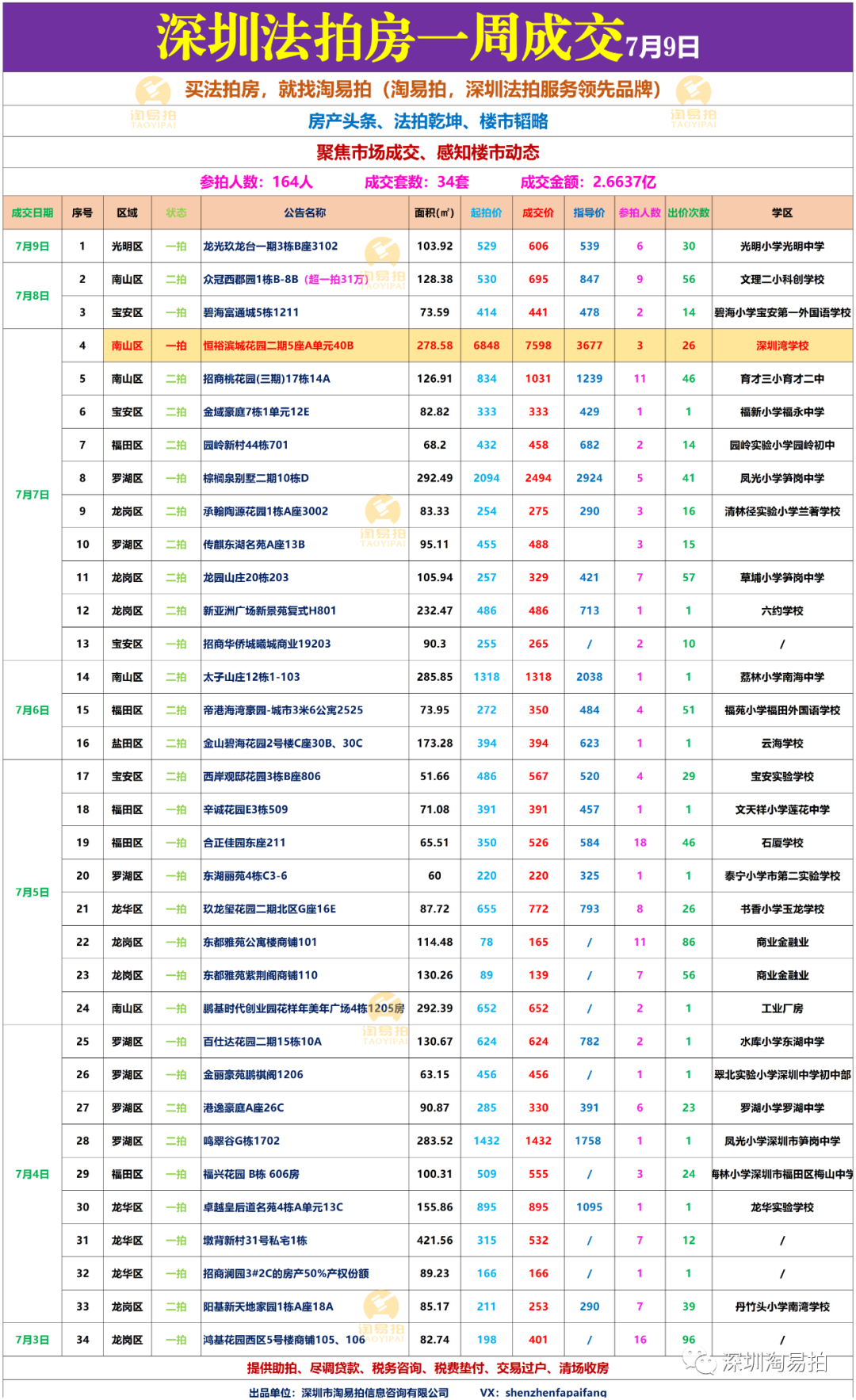This screenshot has width=856, height=1400.
Task: Select listing 招商桃花园(三期)17栋14A
Action: (x=266, y=379)
